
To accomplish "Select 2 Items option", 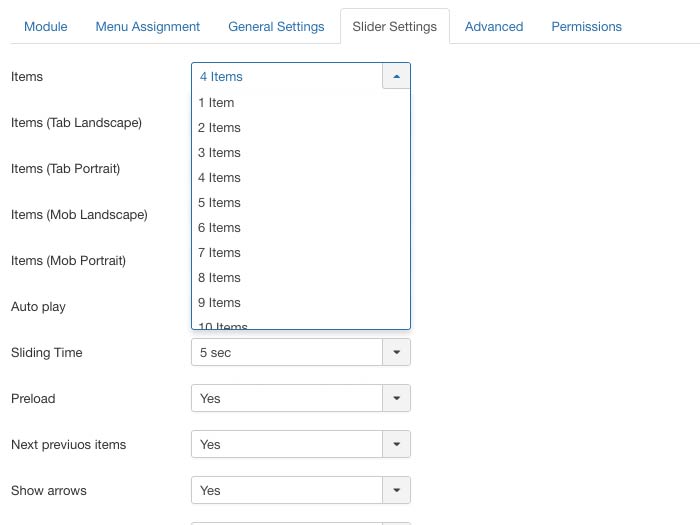I will (219, 127).
